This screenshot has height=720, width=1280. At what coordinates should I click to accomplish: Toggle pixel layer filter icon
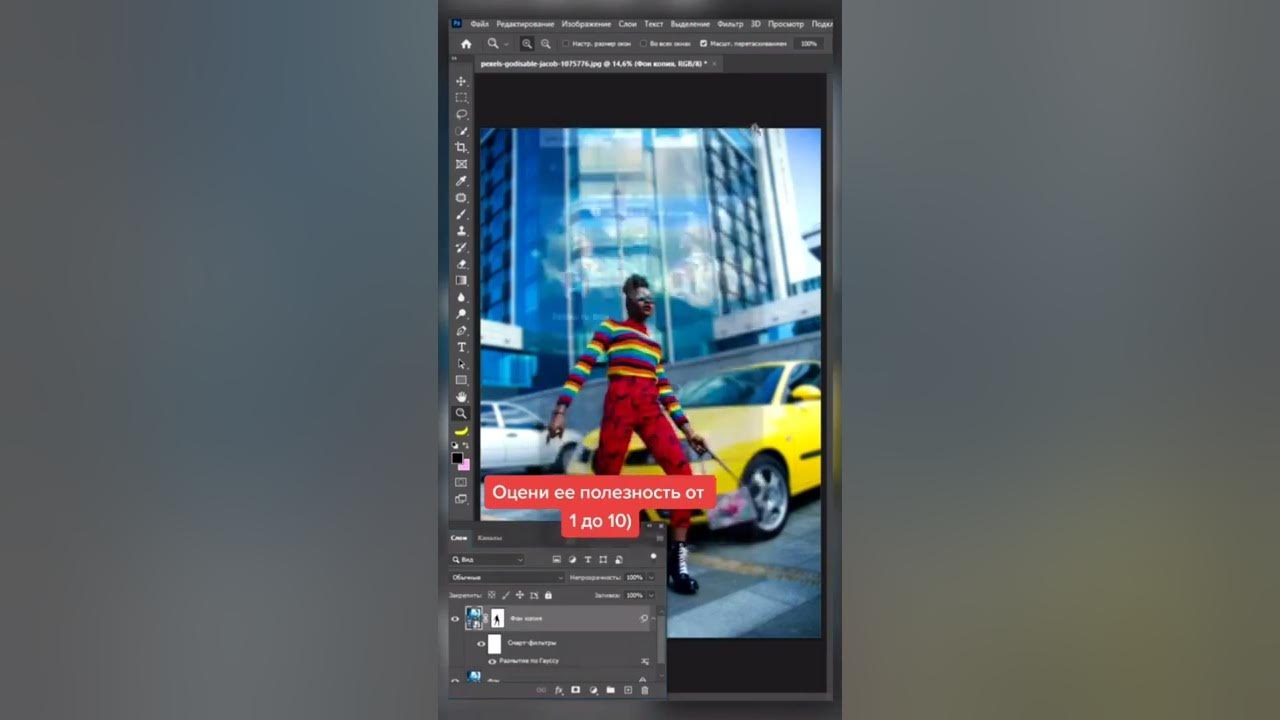(557, 560)
